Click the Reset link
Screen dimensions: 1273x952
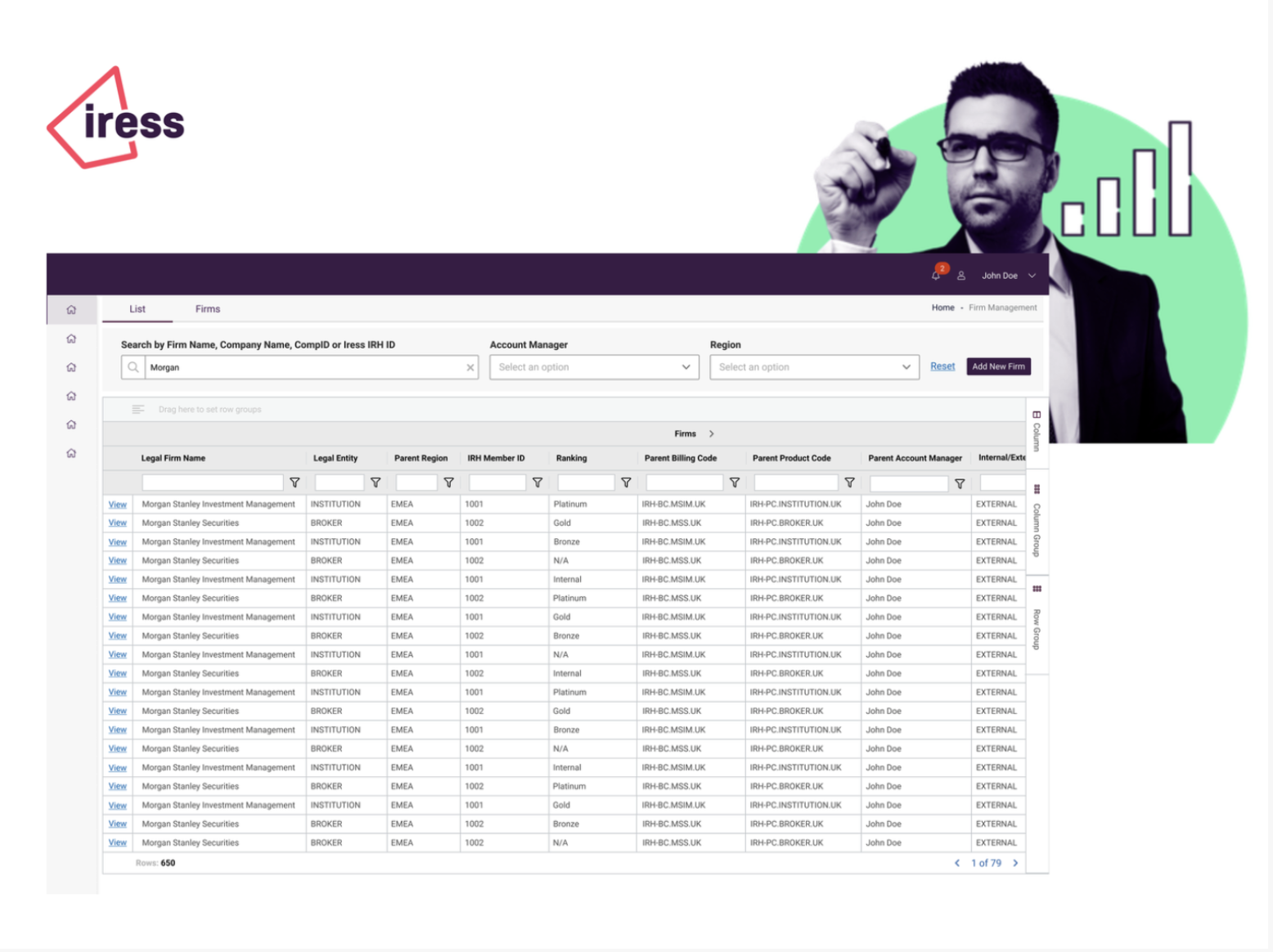pos(942,366)
